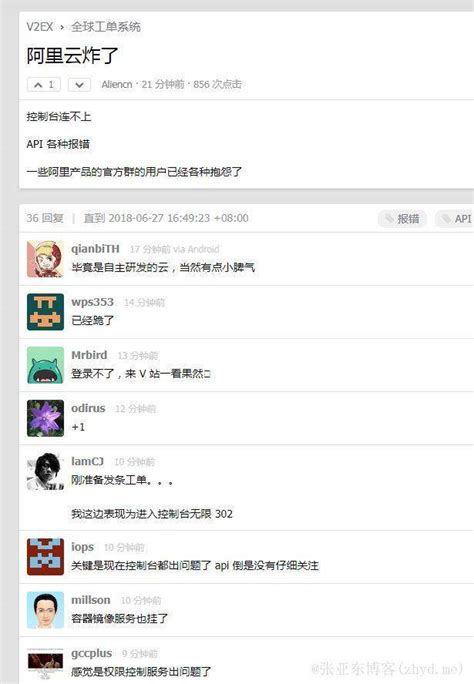View odirus's purple flower avatar
474x684 pixels.
point(45,418)
